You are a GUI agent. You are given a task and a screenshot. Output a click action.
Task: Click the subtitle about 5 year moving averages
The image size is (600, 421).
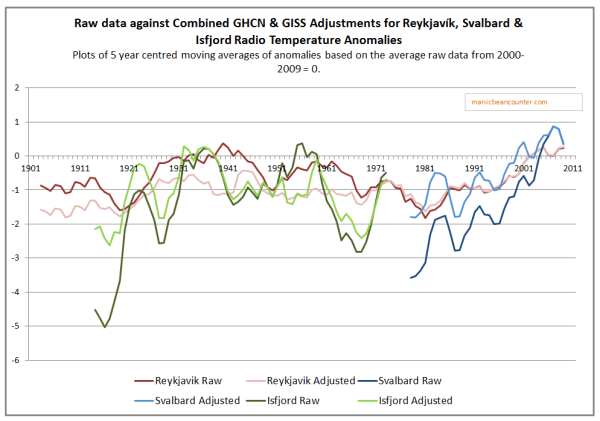tap(300, 60)
